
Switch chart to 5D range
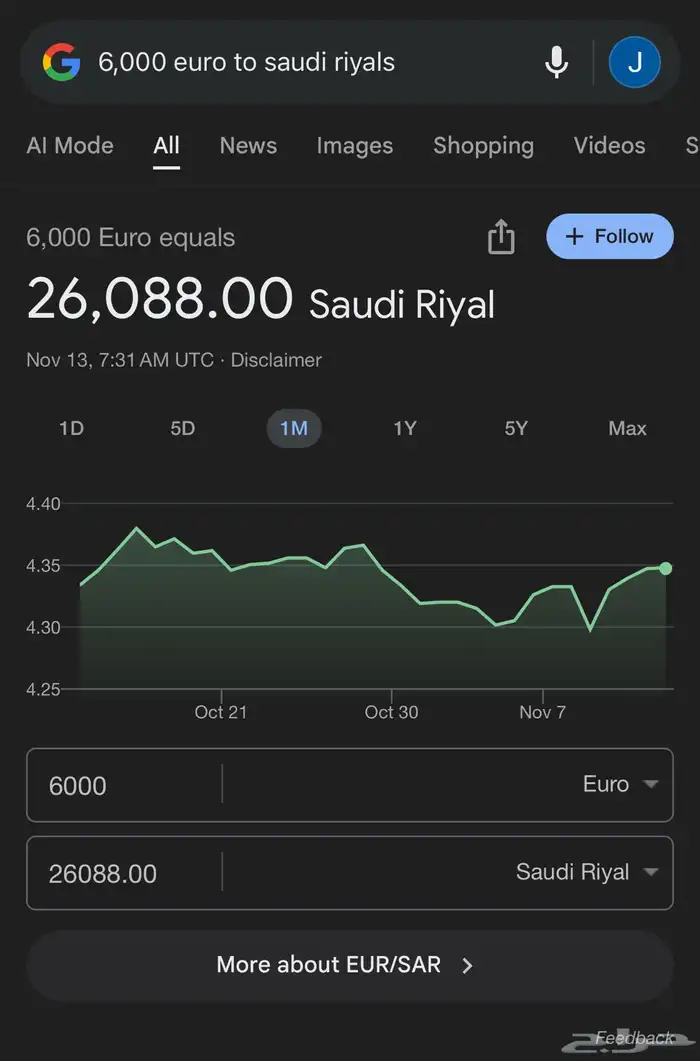182,429
